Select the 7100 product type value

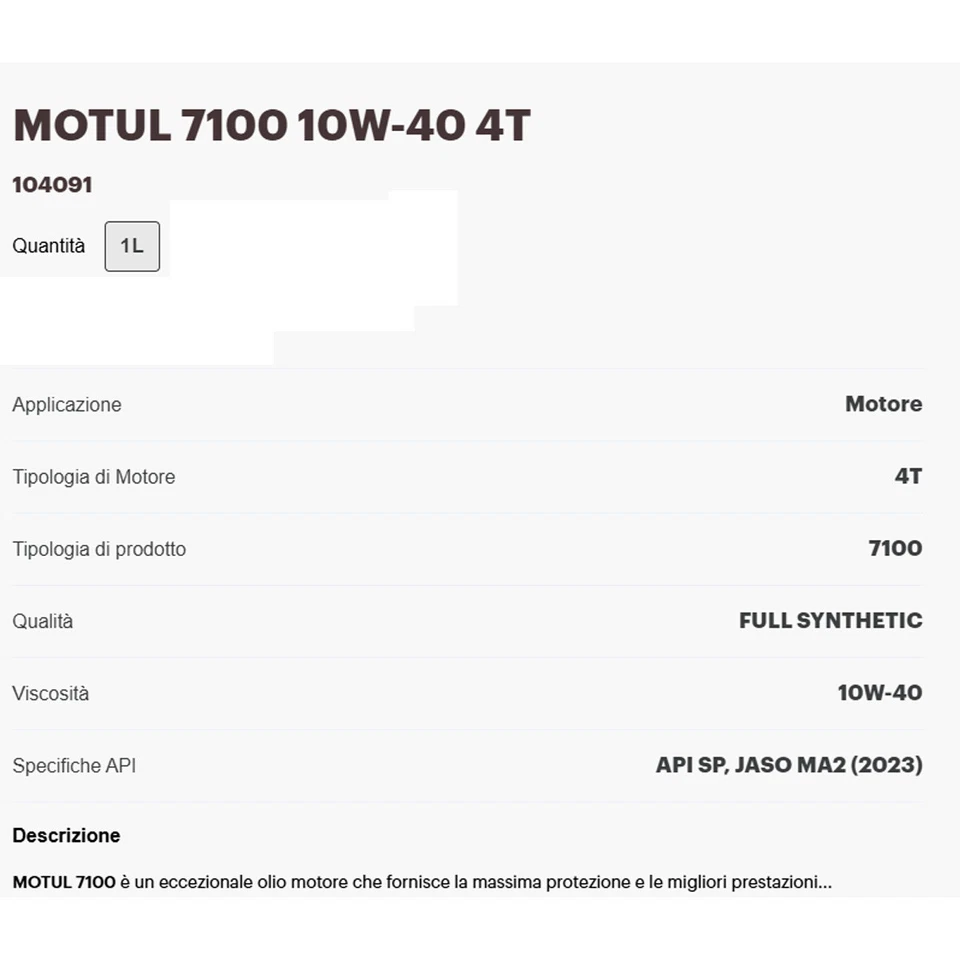[893, 548]
